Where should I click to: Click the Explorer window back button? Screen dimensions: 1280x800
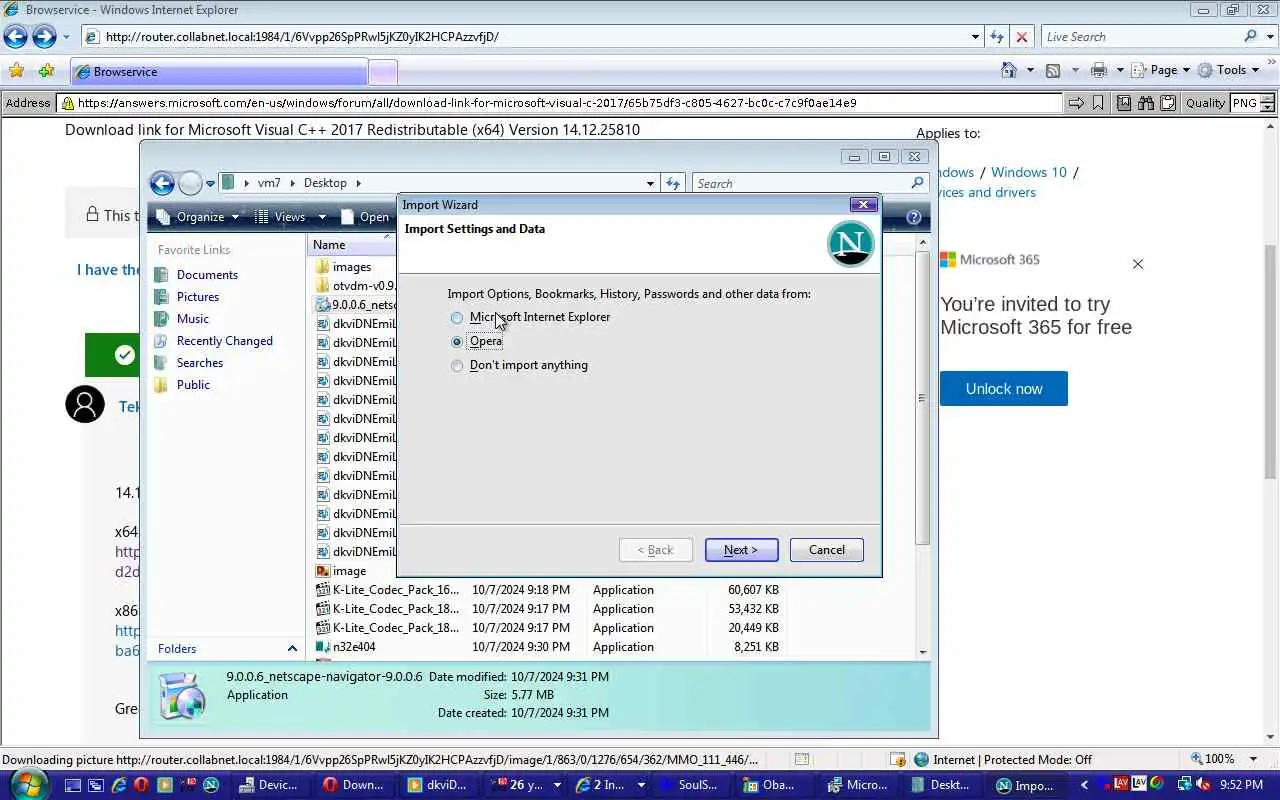coord(162,183)
